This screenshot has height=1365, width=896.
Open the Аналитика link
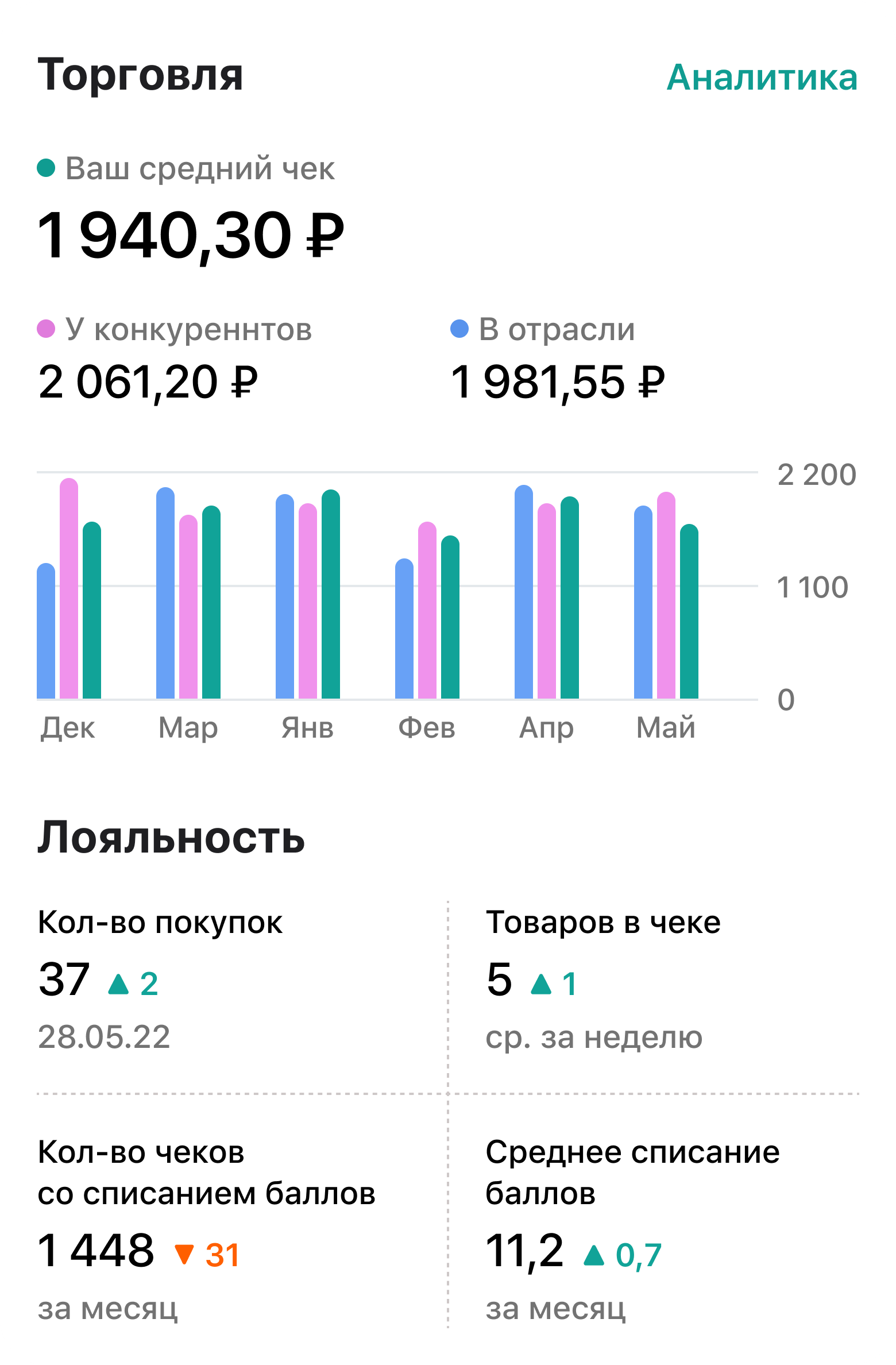pyautogui.click(x=762, y=78)
